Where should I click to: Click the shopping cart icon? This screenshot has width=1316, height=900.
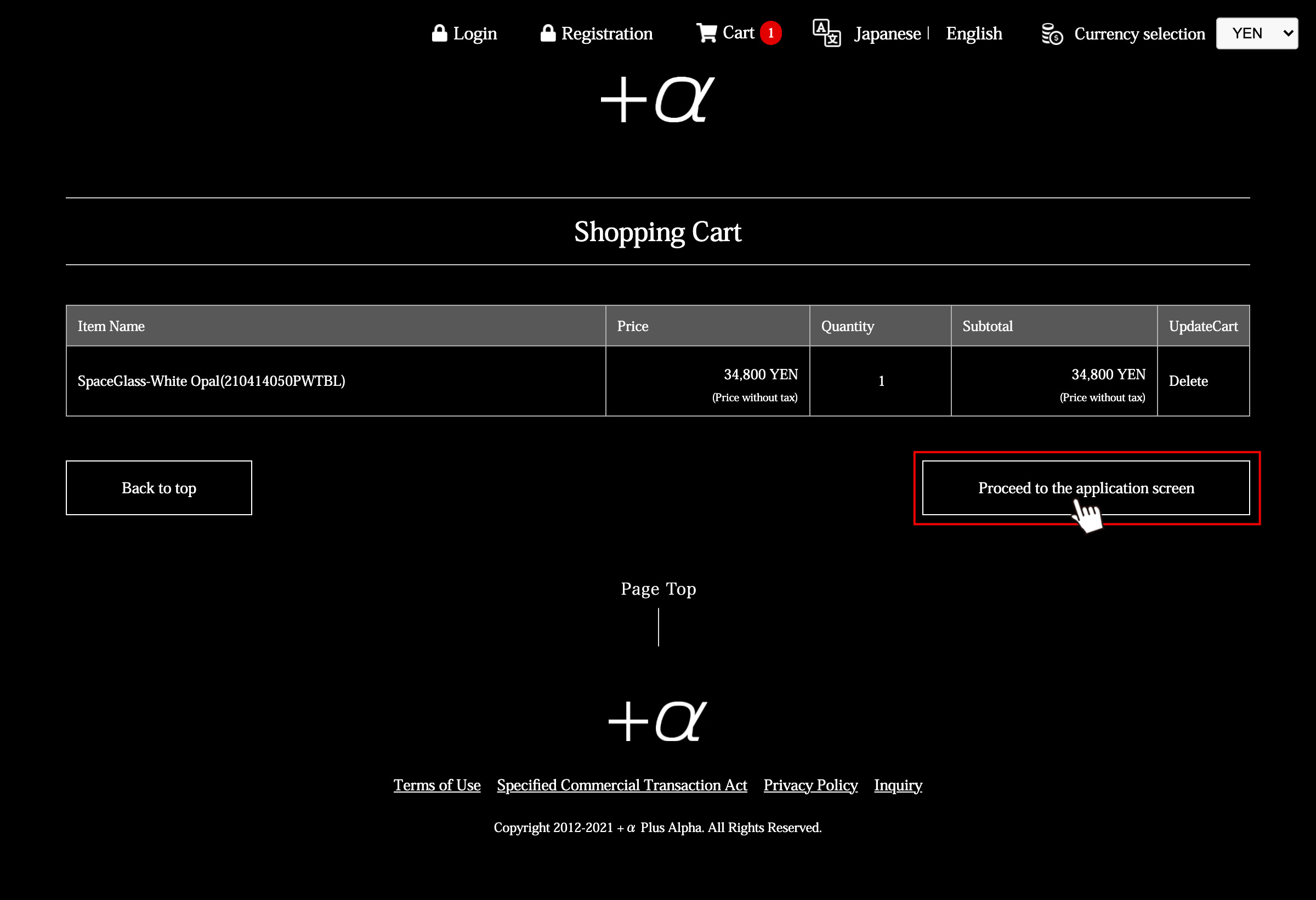(706, 33)
